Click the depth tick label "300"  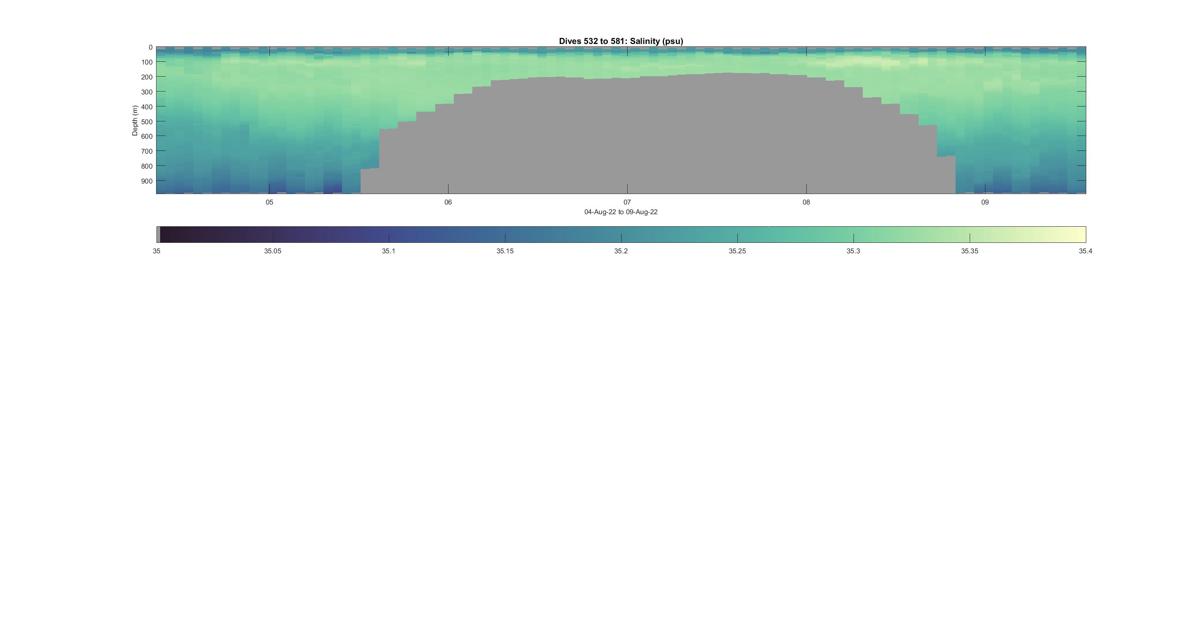click(x=146, y=92)
